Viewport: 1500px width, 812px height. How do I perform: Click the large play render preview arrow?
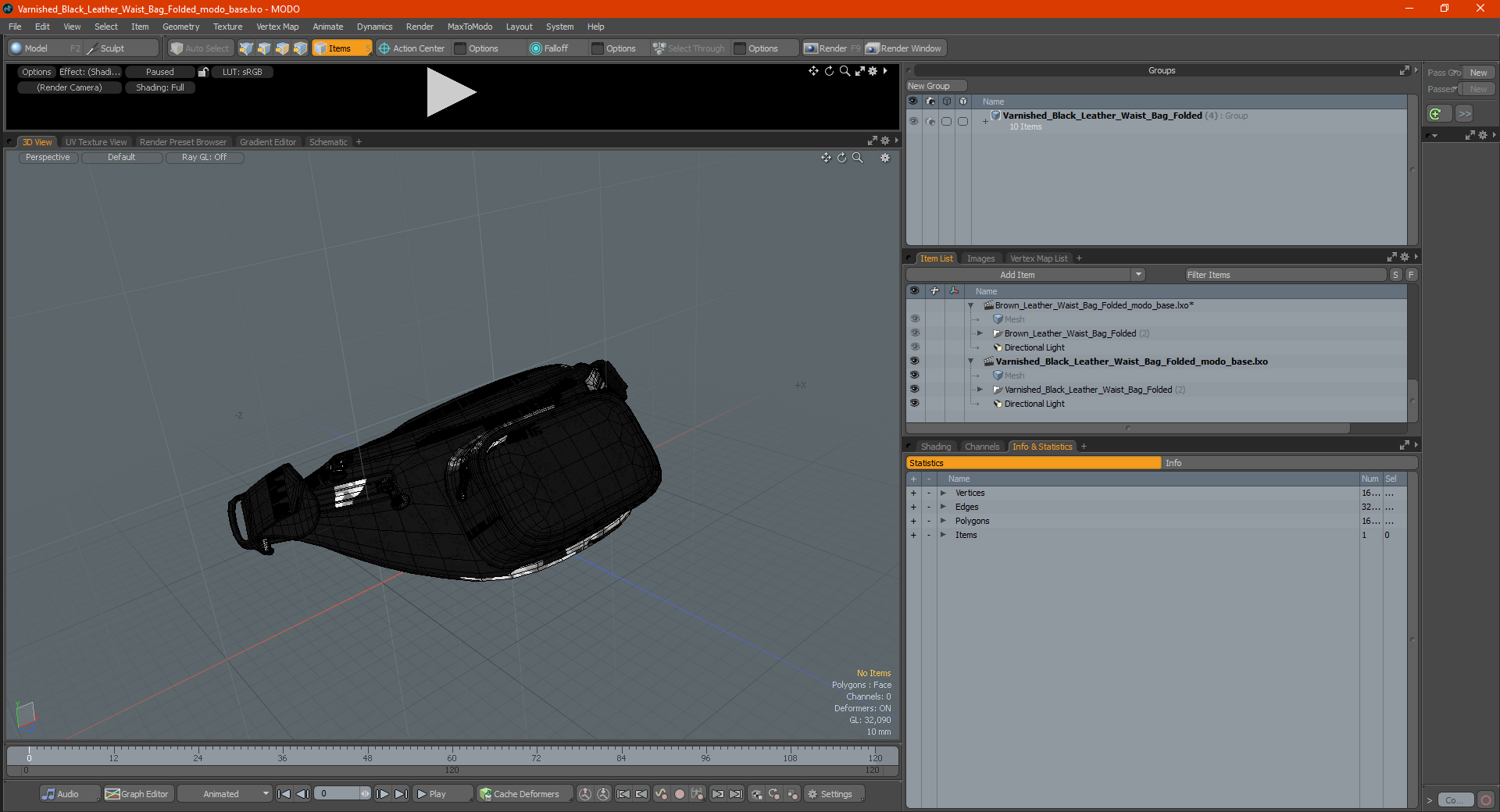coord(451,92)
